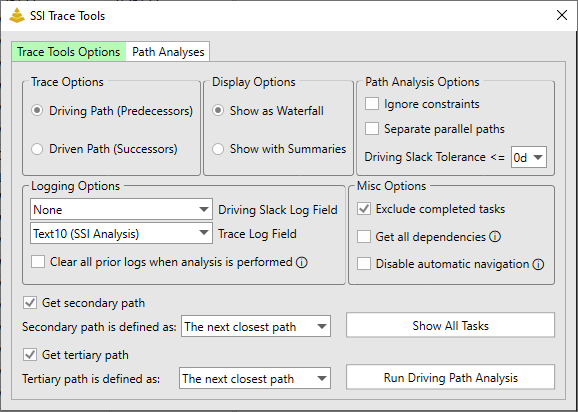The width and height of the screenshot is (578, 412).
Task: Select Show with Summaries option
Action: click(x=218, y=149)
